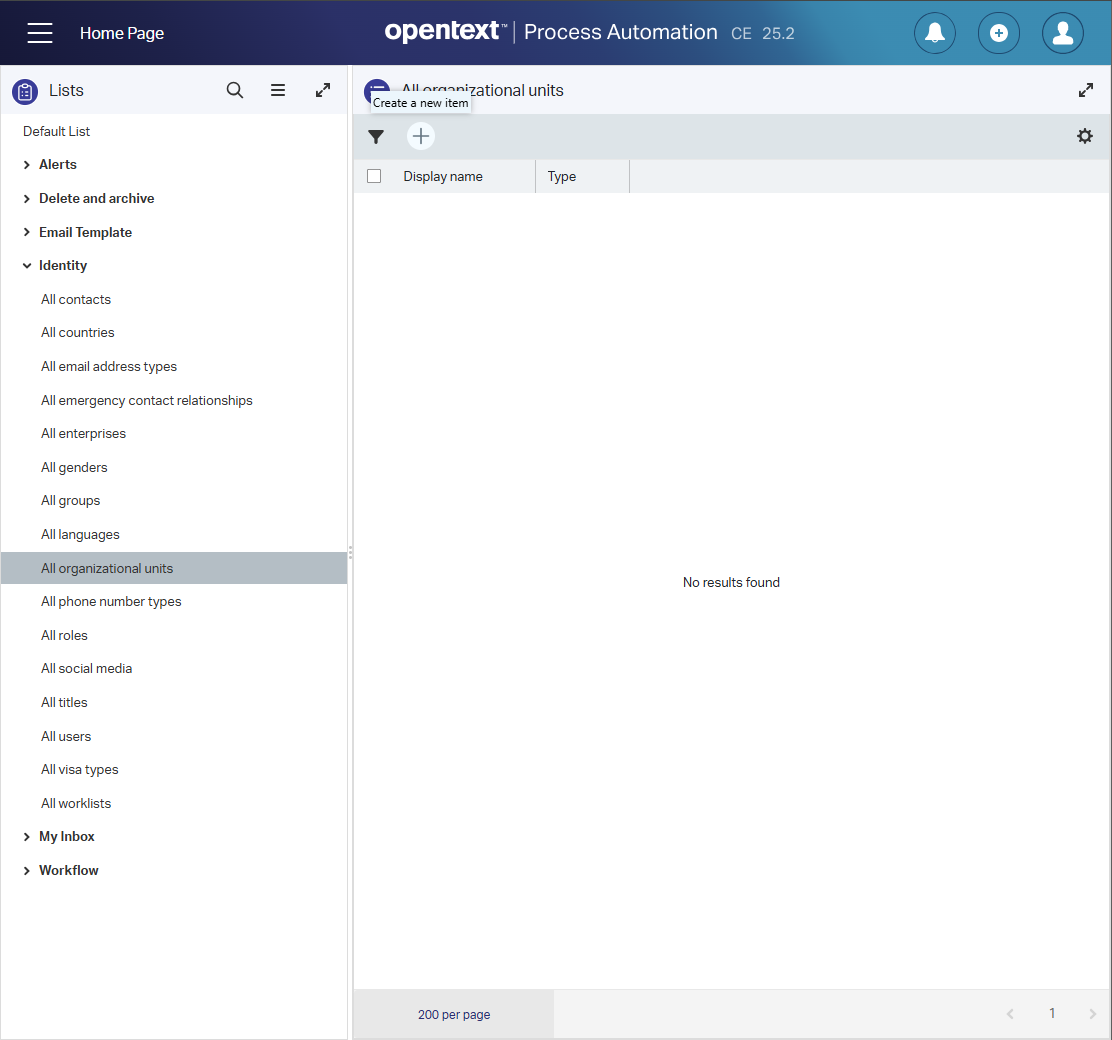This screenshot has height=1040, width=1112.
Task: Open the hamburger navigation menu
Action: (40, 33)
